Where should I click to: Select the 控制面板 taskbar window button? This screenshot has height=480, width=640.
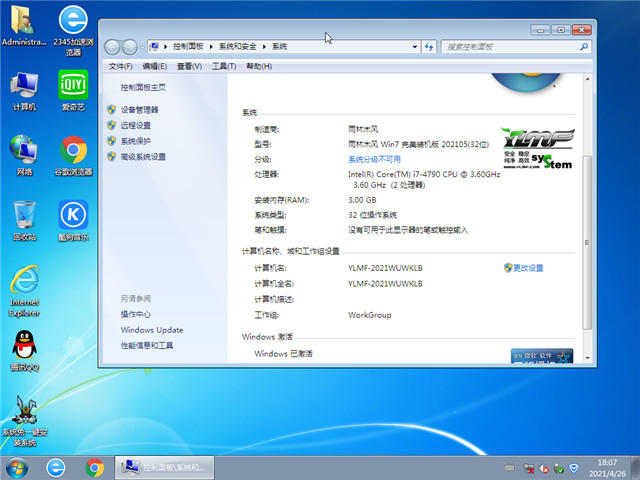tap(164, 467)
